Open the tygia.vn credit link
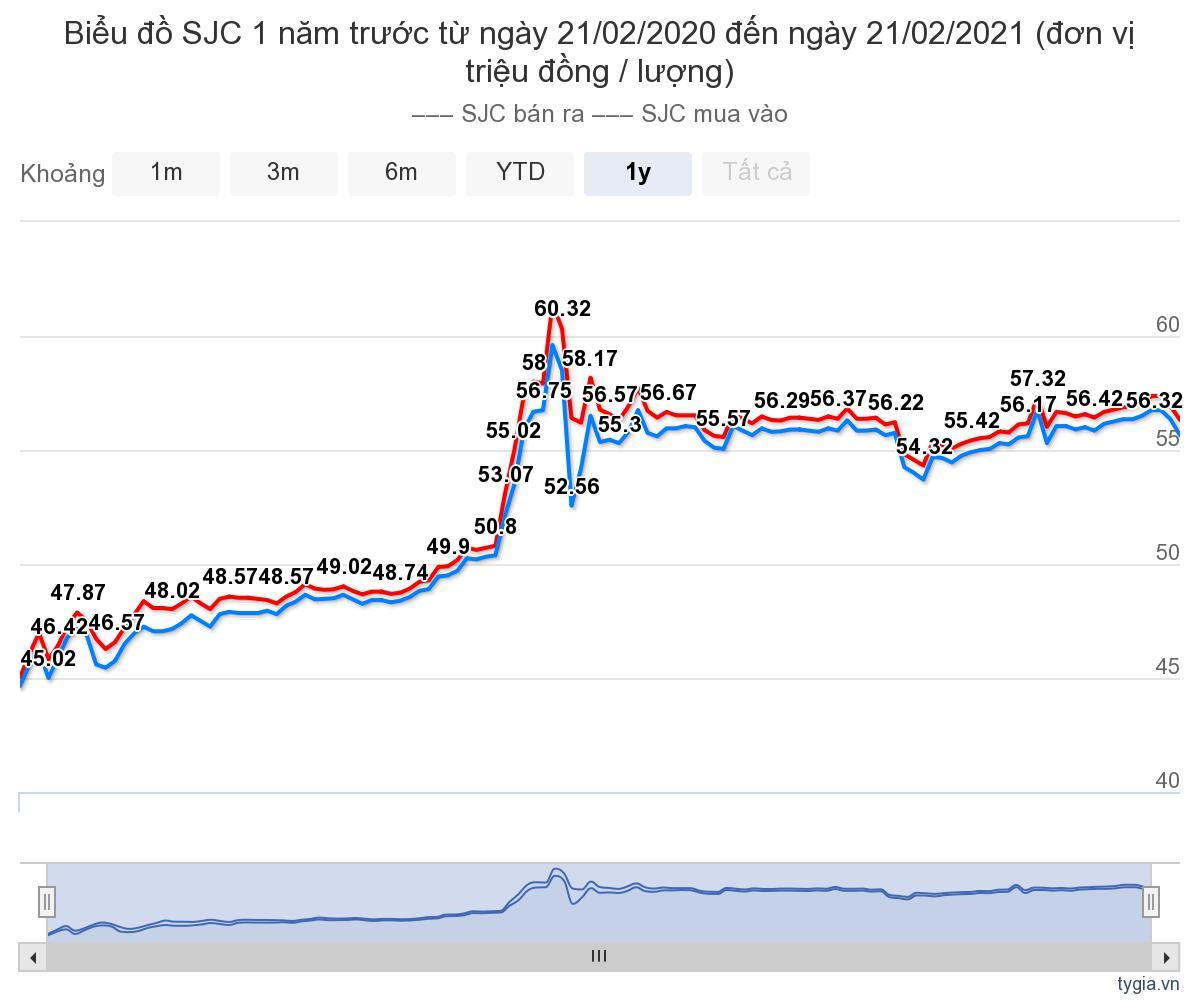The image size is (1200, 1000). tap(1148, 984)
